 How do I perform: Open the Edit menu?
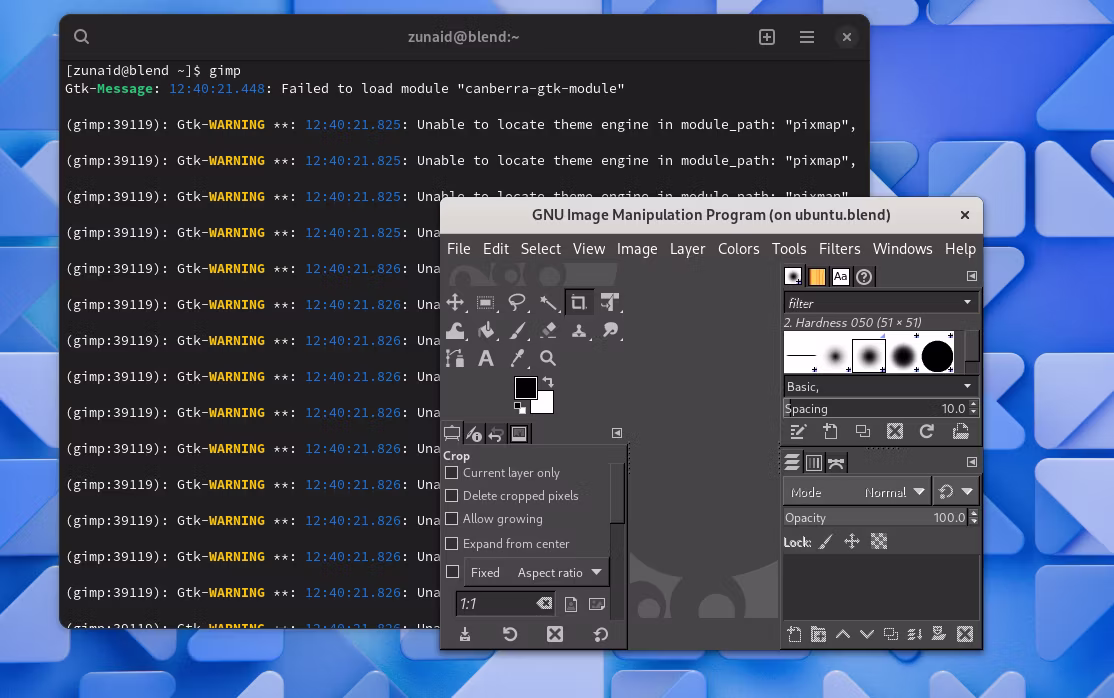point(496,249)
